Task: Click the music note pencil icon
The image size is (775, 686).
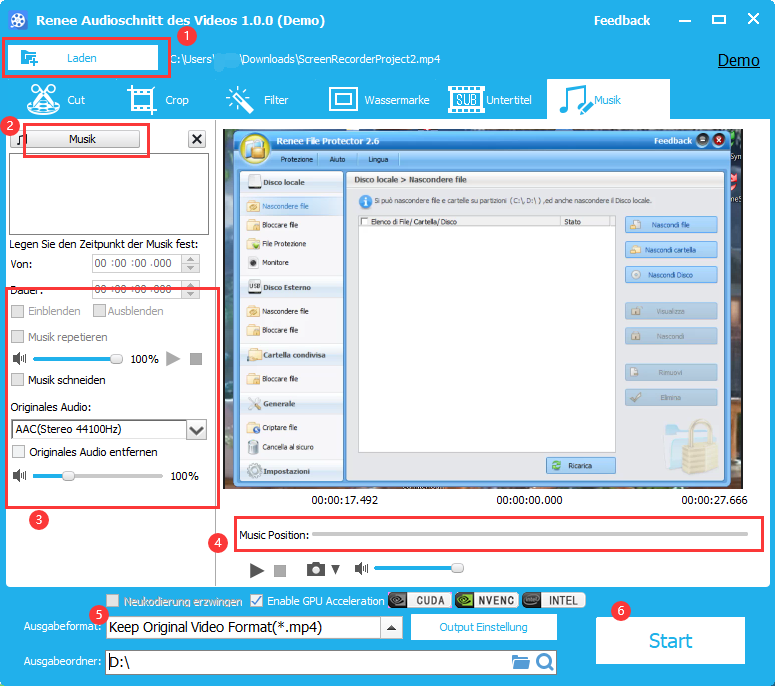Action: tap(575, 99)
